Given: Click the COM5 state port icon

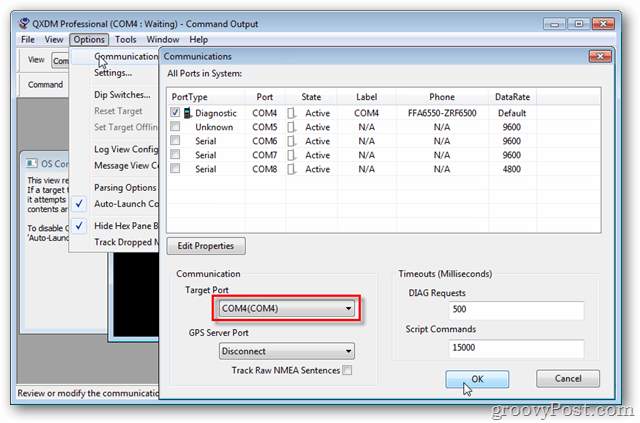Looking at the screenshot, I should coord(291,127).
